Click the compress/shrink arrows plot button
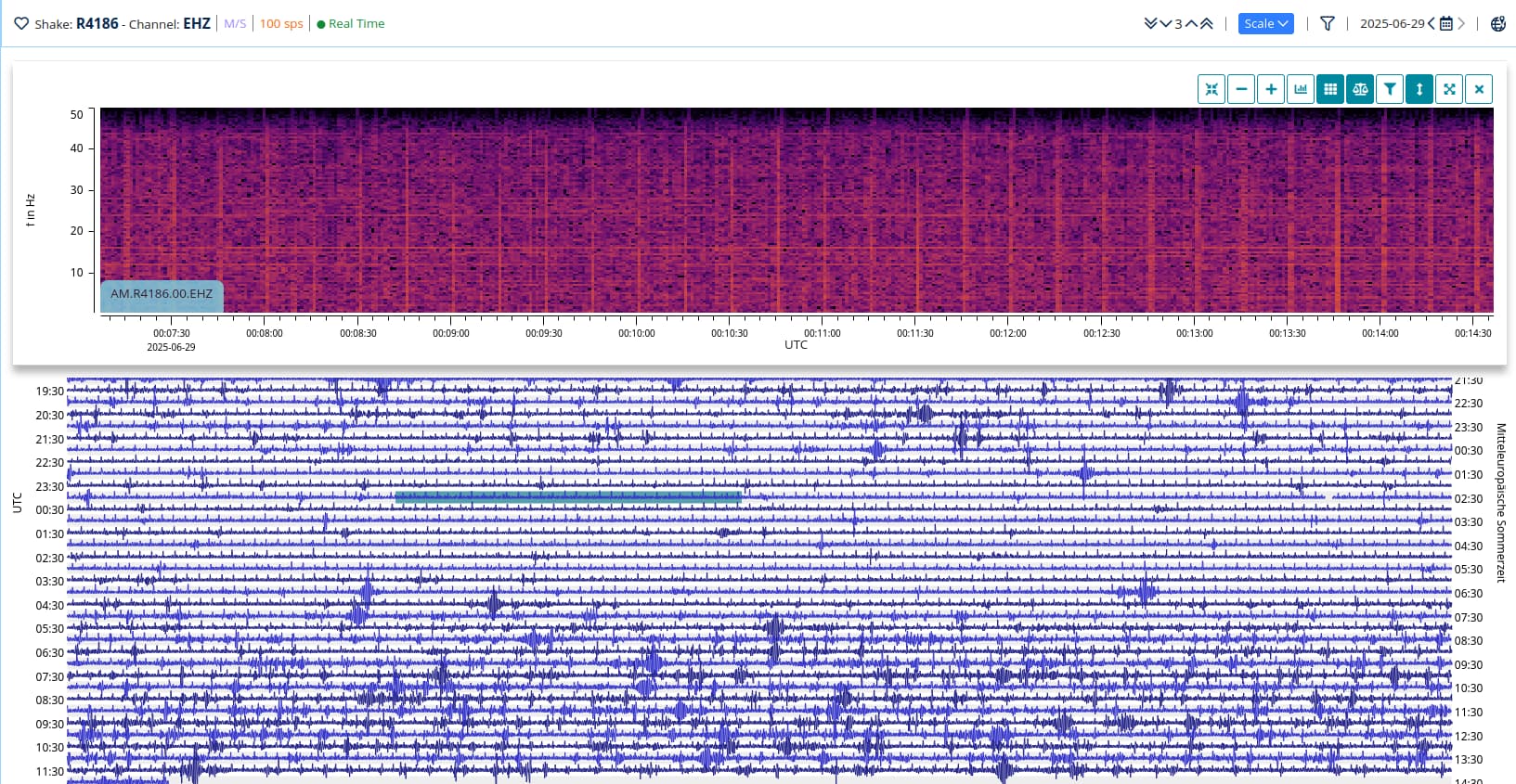The image size is (1516, 784). click(x=1212, y=89)
